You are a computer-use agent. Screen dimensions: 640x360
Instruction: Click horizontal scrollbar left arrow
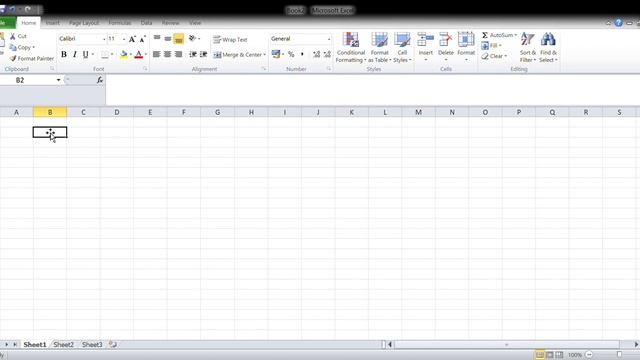[390, 344]
